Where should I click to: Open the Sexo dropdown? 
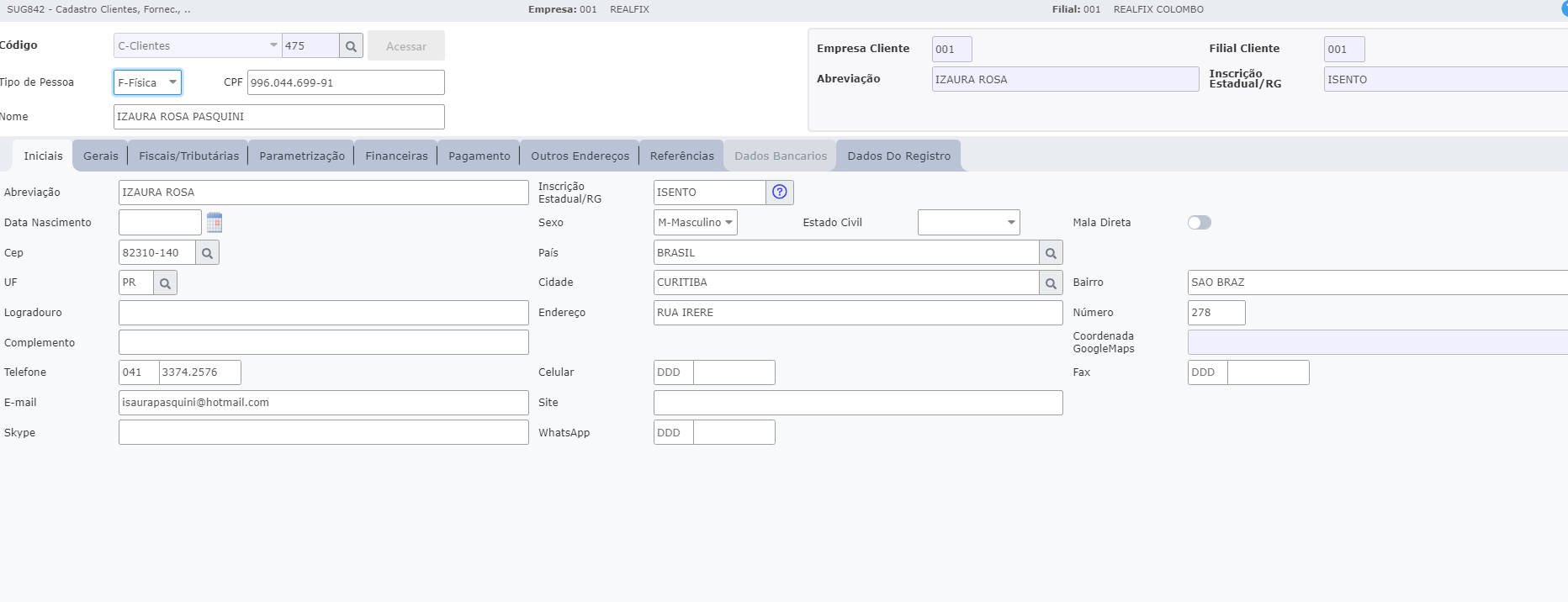pyautogui.click(x=695, y=223)
